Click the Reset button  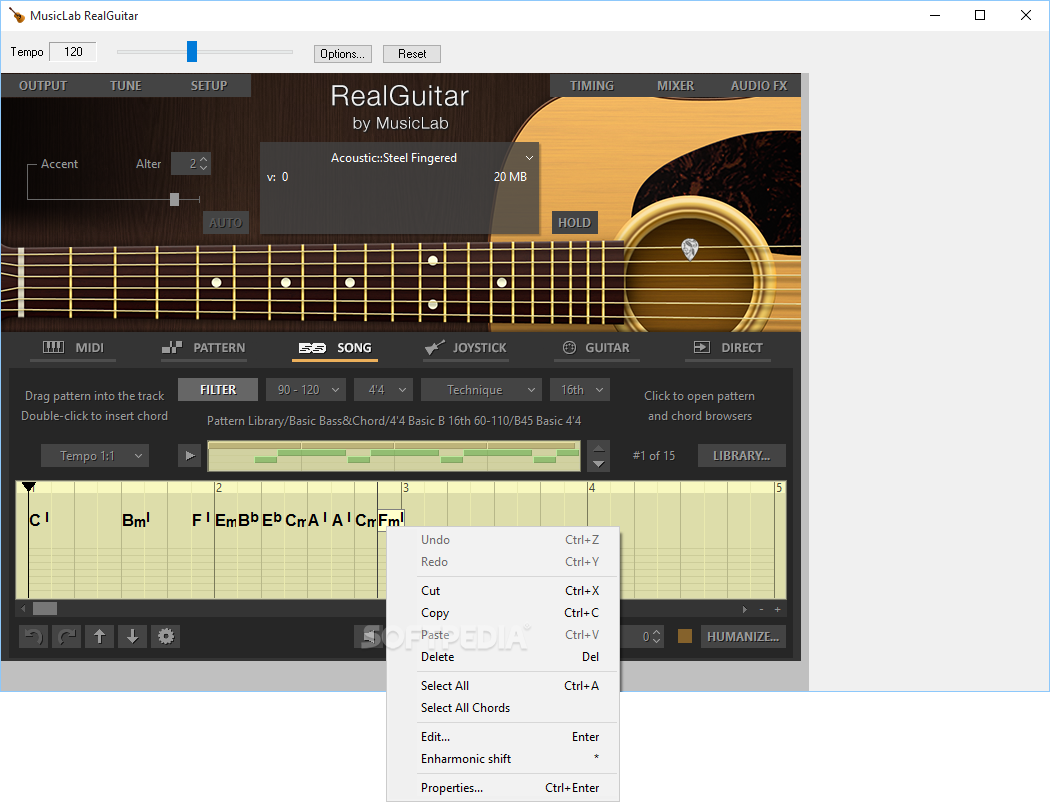(412, 54)
